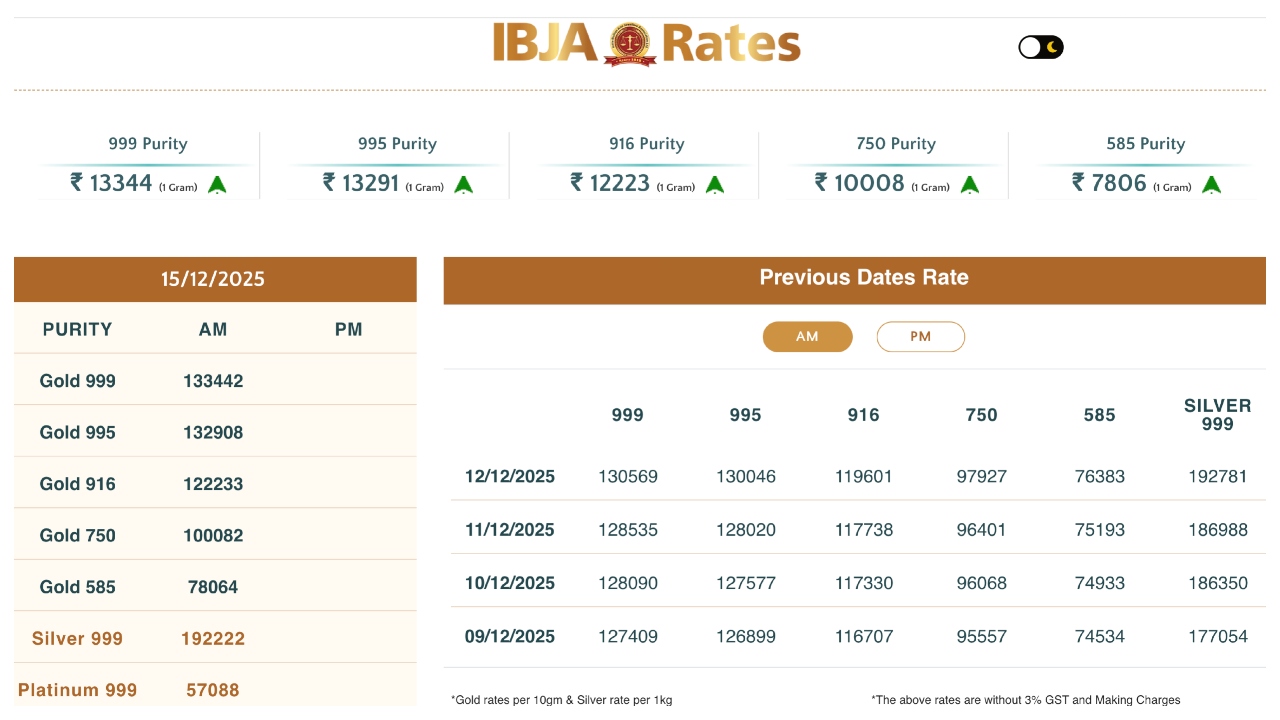Click the Previous Dates Rate header
The height and width of the screenshot is (720, 1280).
coord(864,278)
